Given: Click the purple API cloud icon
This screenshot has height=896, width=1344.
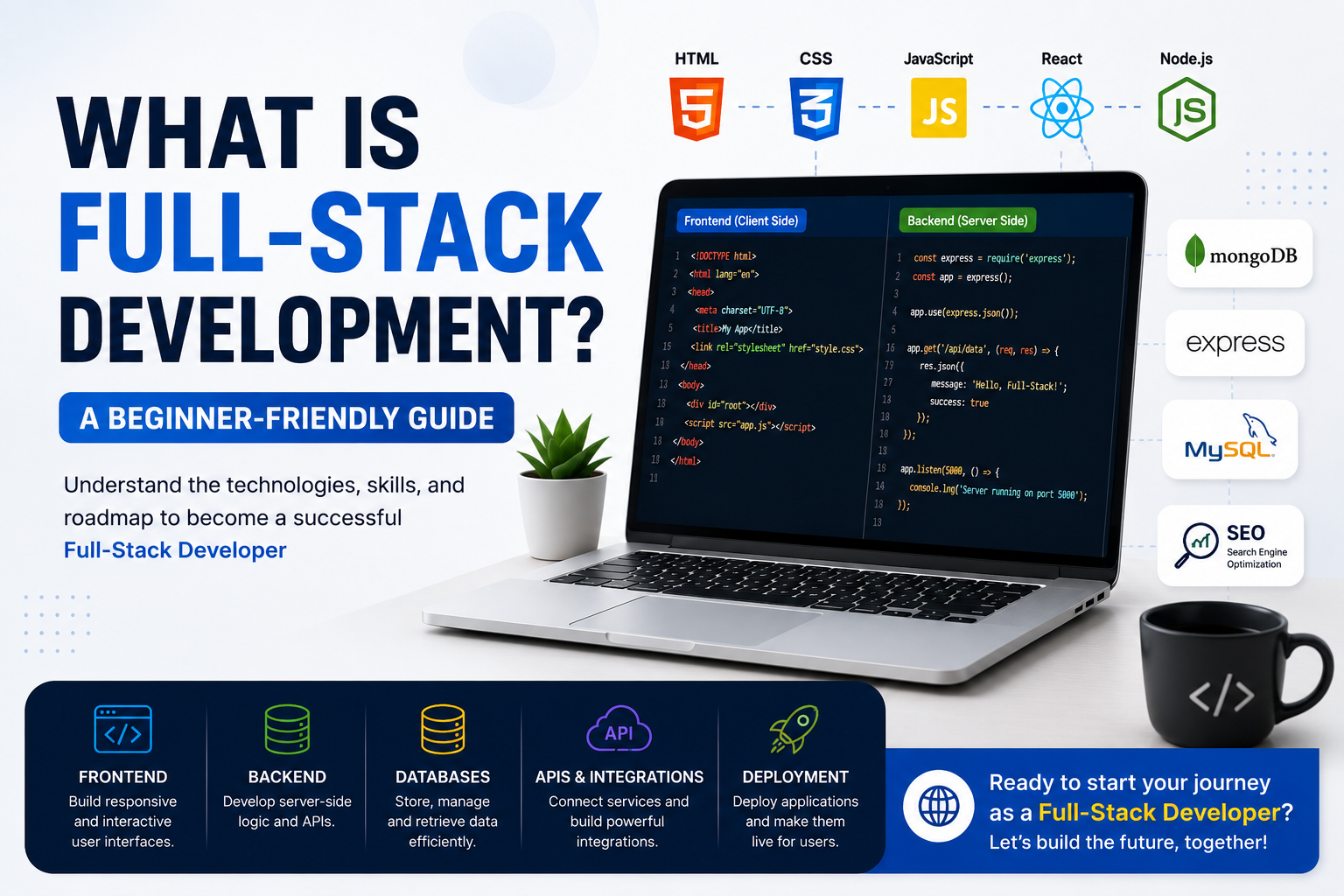Looking at the screenshot, I should coord(619,729).
